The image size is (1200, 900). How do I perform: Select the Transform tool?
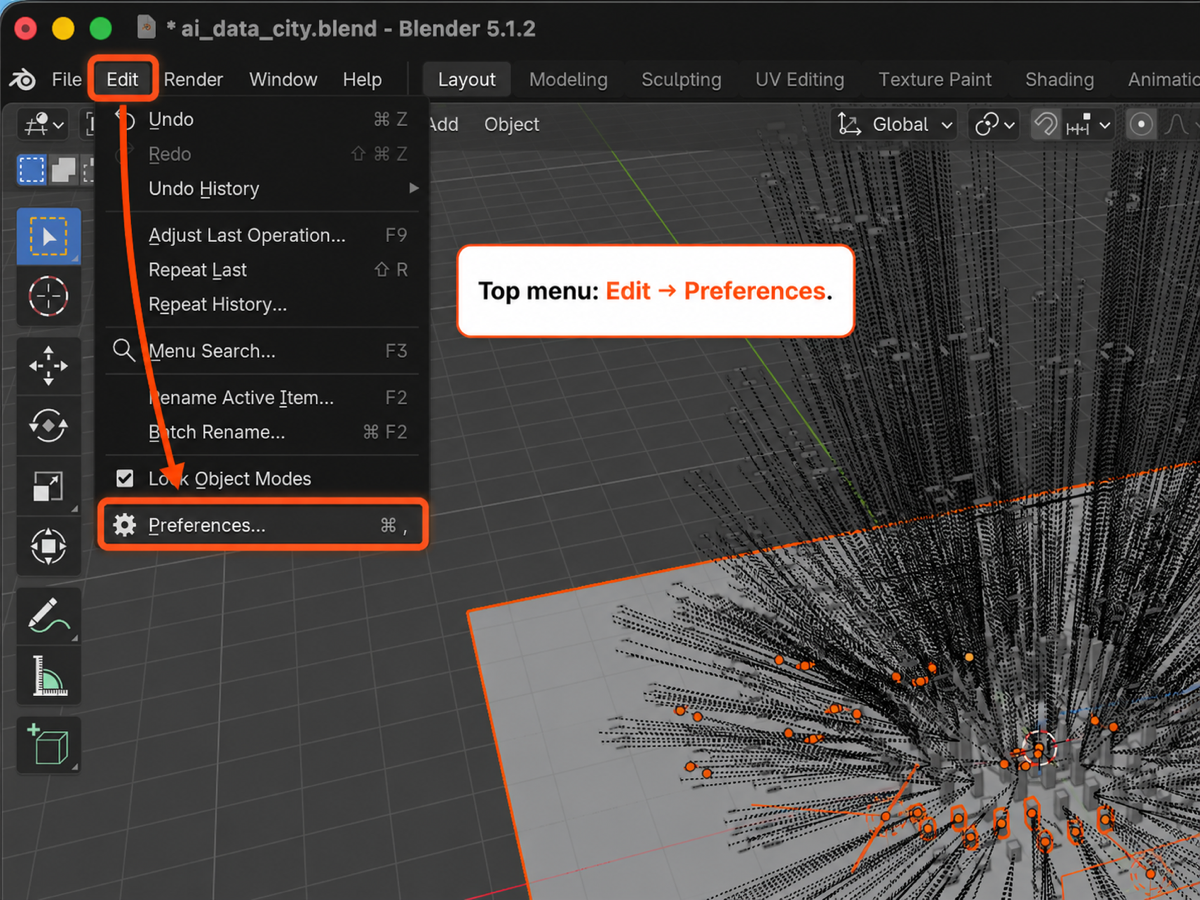tap(49, 546)
